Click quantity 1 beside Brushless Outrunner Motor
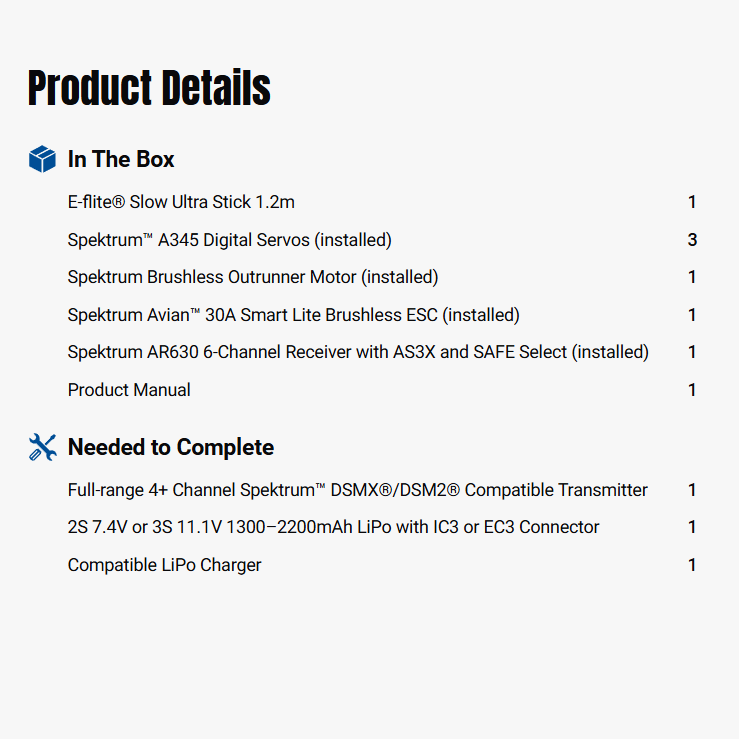The image size is (739, 739). tap(692, 277)
